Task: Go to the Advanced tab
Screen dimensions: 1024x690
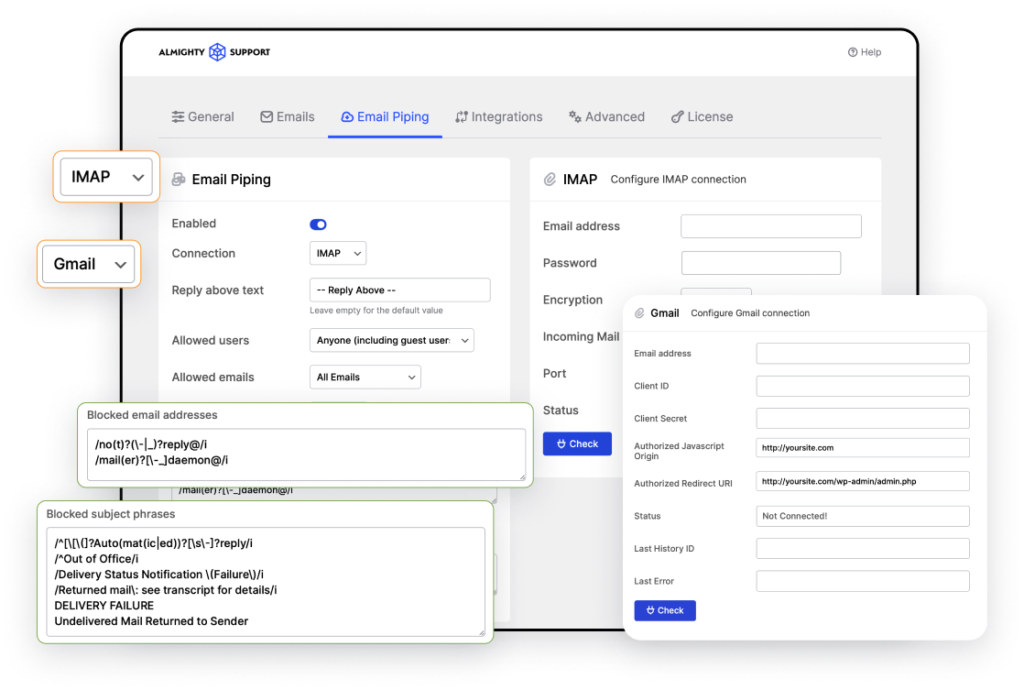Action: tap(607, 117)
